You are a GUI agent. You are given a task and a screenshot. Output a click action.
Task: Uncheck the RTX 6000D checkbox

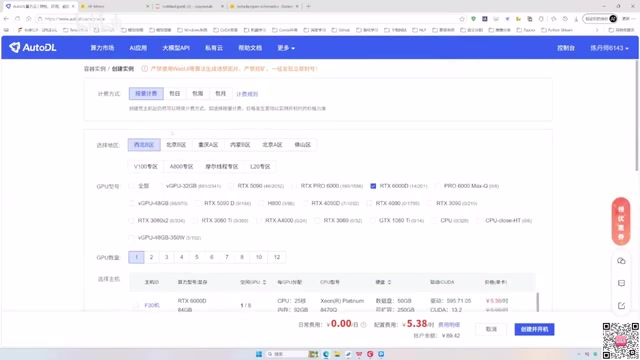pos(373,186)
